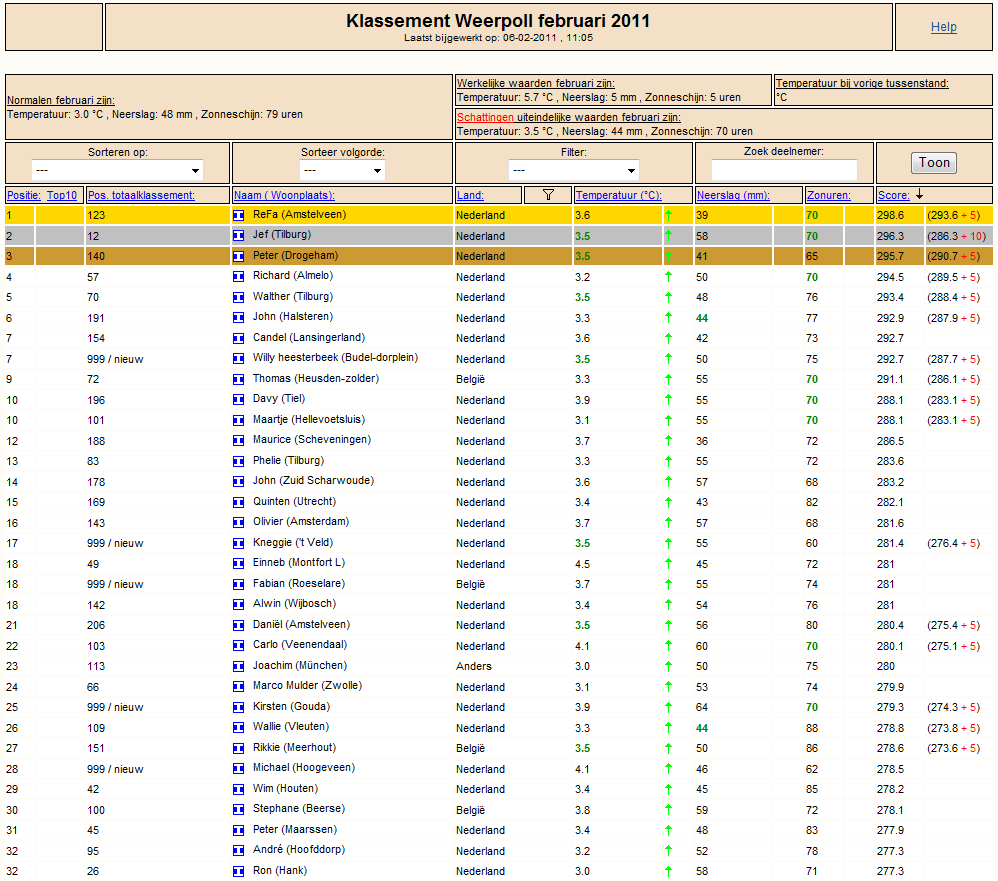This screenshot has height=881, width=998.
Task: Open the Help link
Action: tap(943, 27)
